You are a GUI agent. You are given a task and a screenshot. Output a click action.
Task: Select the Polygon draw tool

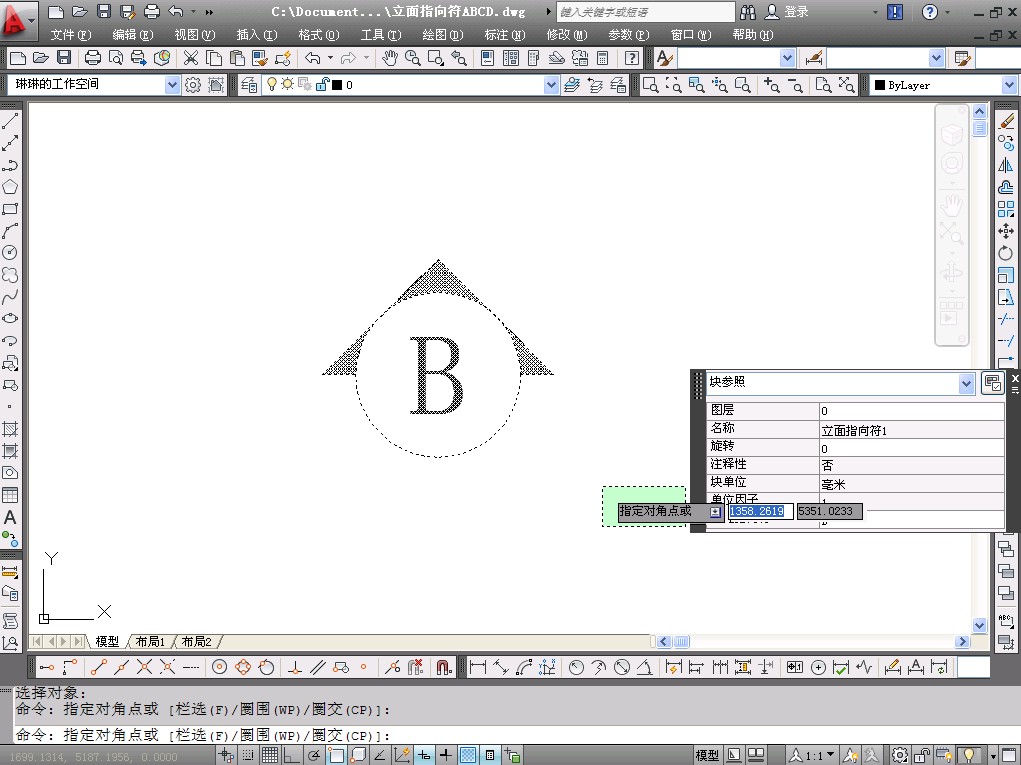(x=10, y=187)
